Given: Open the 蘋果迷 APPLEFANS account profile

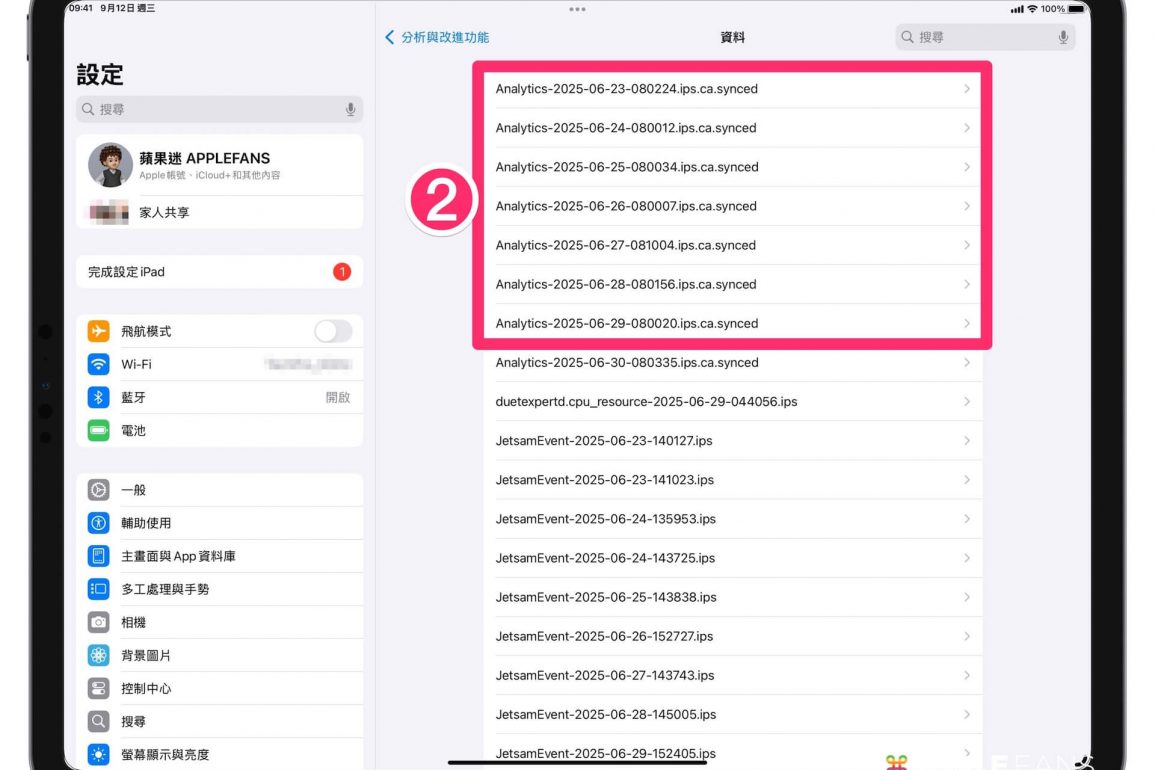Looking at the screenshot, I should point(219,165).
